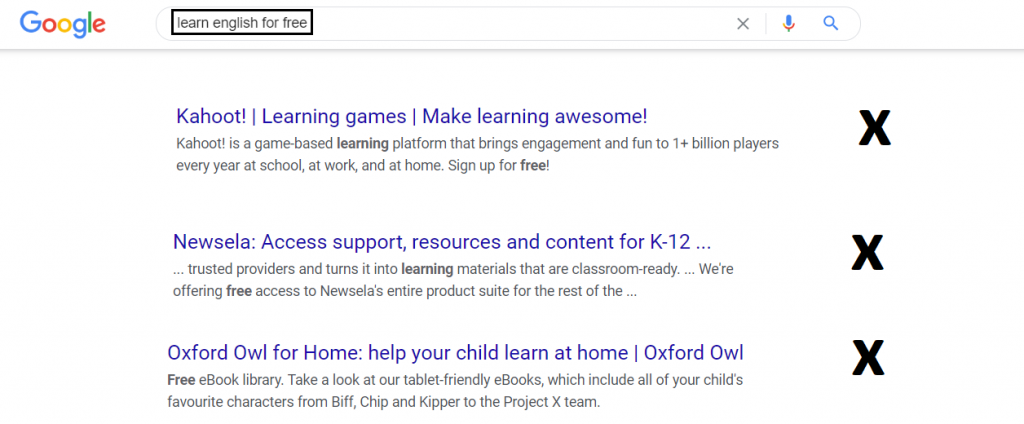Click the bold 'learning' before 'materials' in the Newsela snippet
This screenshot has height=424, width=1024.
pos(427,269)
